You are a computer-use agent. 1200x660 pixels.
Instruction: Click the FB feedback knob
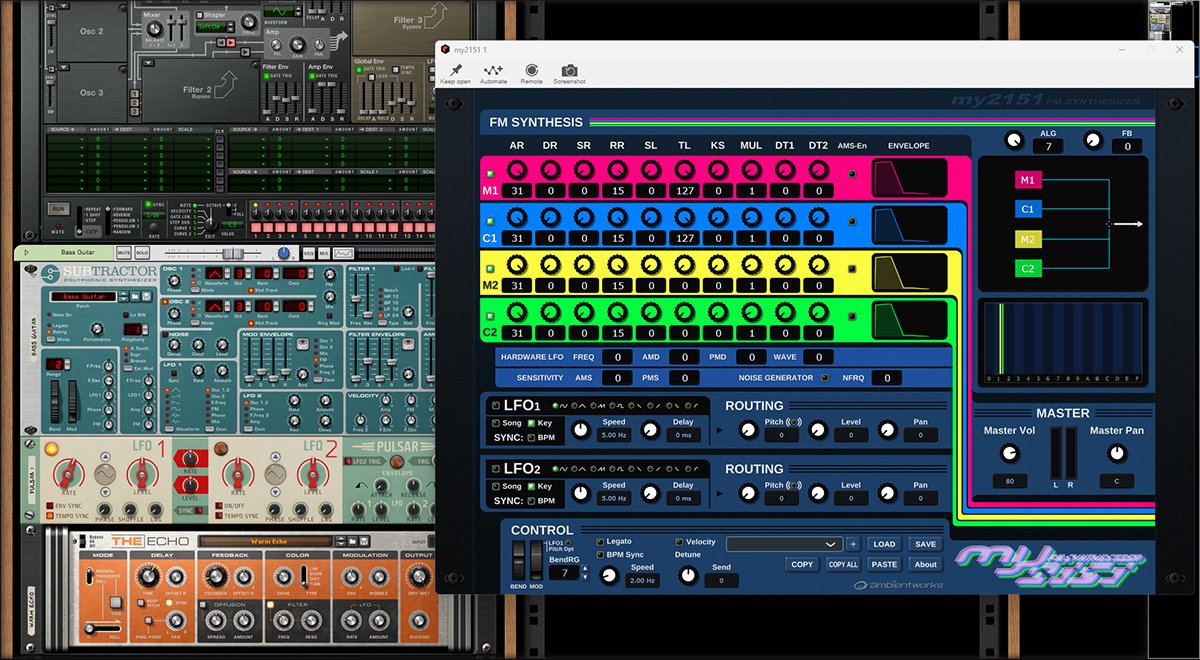point(1093,141)
